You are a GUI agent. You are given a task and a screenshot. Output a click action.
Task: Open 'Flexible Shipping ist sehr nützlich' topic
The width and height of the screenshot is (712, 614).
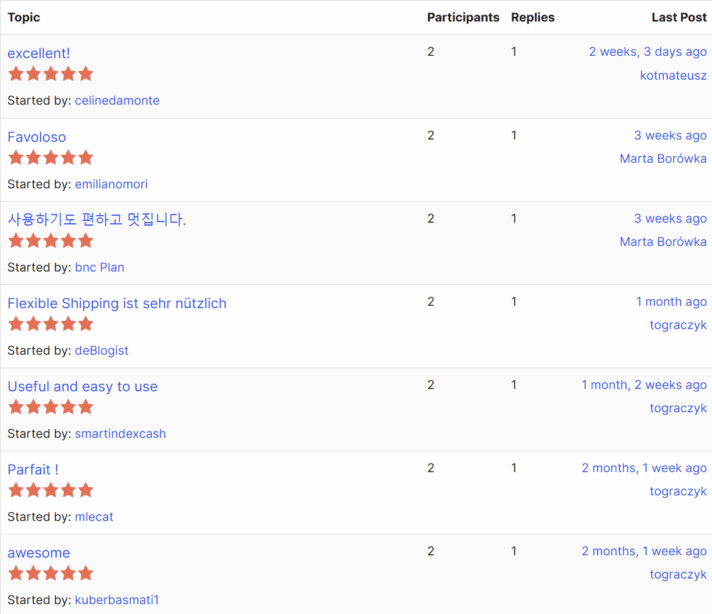pos(117,303)
